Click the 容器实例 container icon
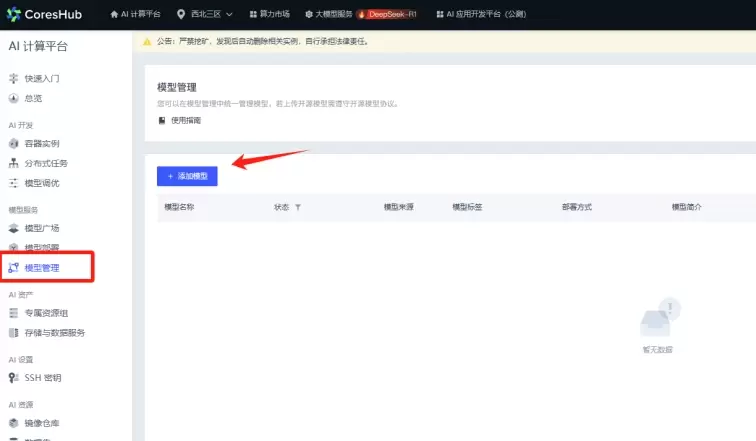 click(14, 143)
